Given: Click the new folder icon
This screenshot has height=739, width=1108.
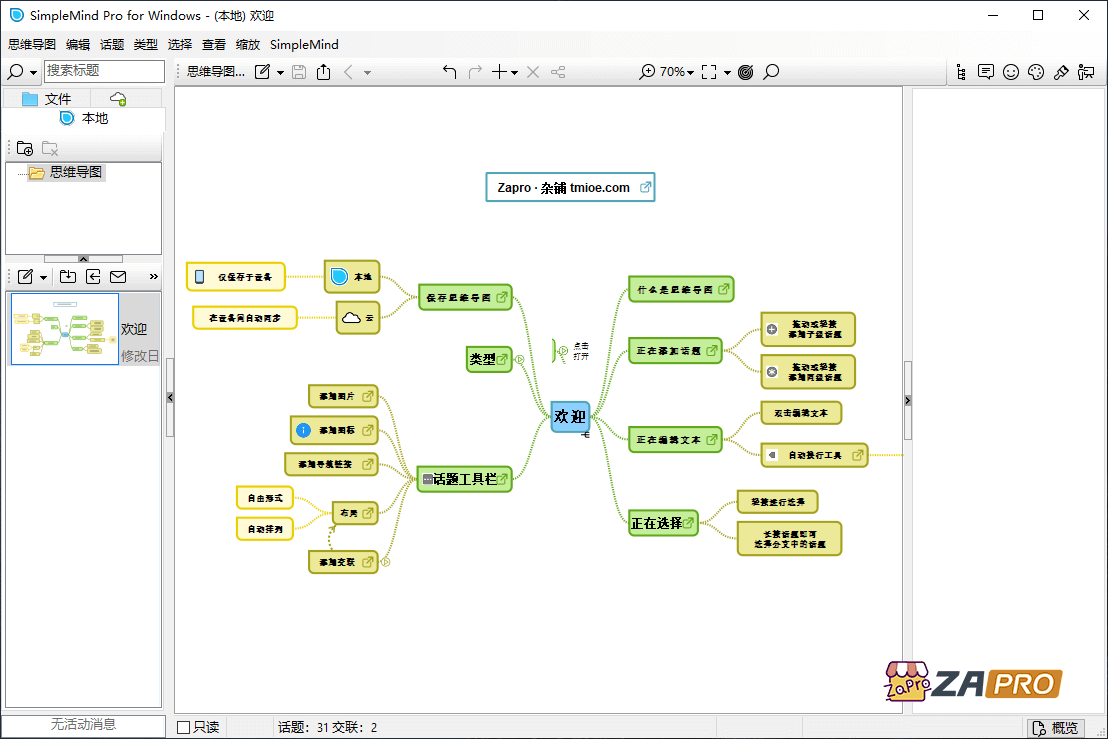Looking at the screenshot, I should point(25,148).
